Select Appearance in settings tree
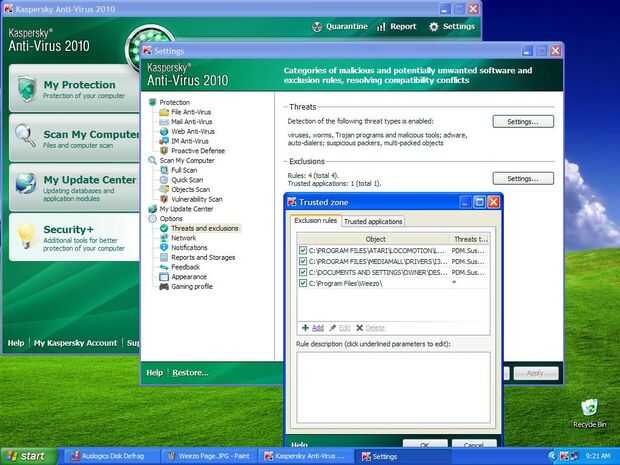 click(x=189, y=277)
